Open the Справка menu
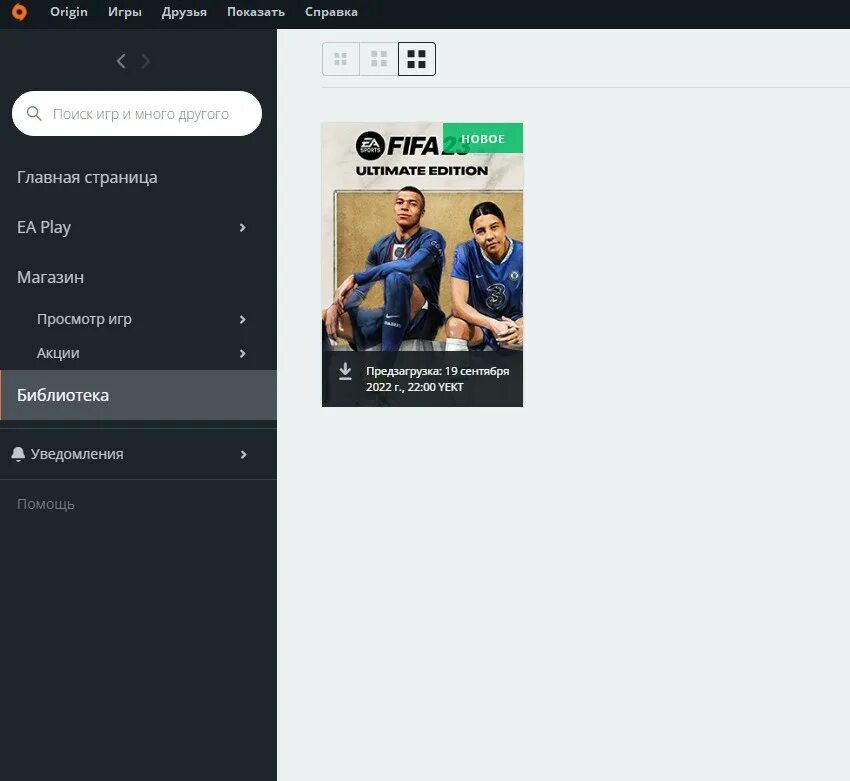The width and height of the screenshot is (850, 781). 331,12
